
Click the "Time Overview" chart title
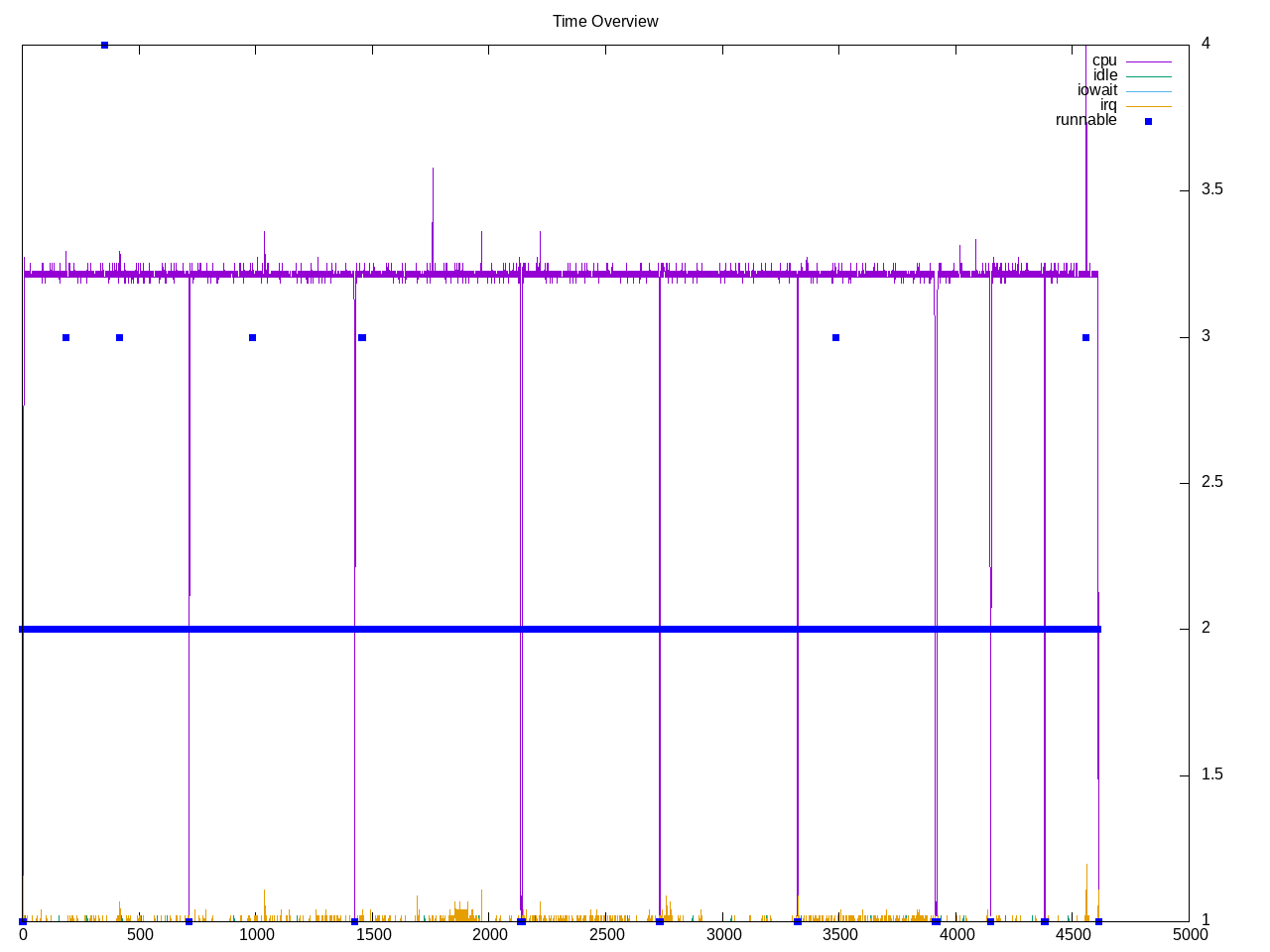click(x=605, y=21)
